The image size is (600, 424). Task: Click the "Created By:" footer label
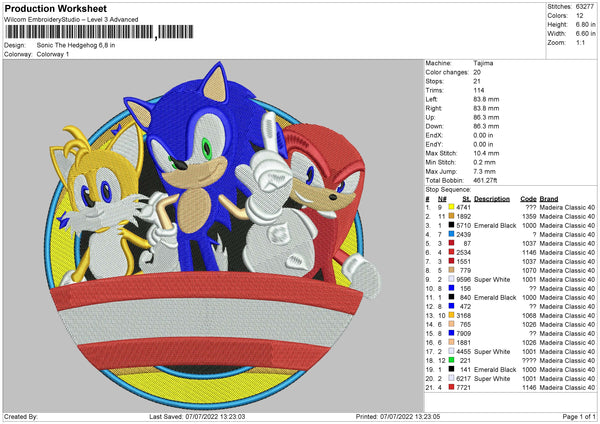[21, 416]
